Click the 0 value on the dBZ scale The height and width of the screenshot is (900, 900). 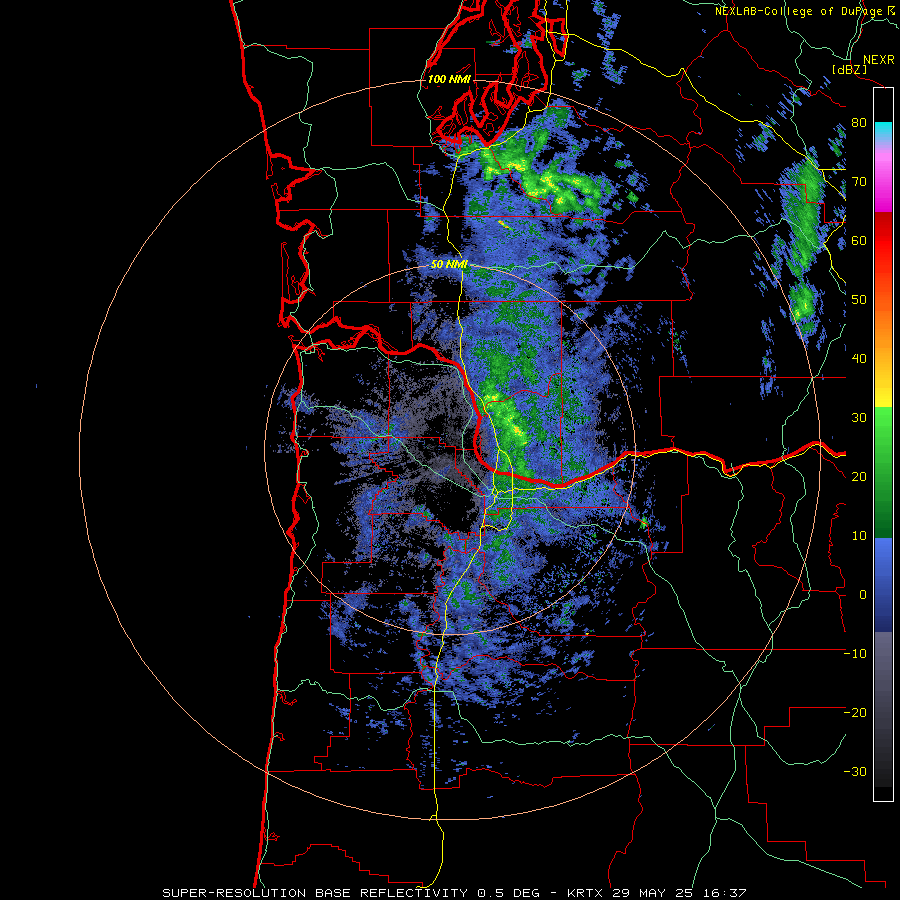pyautogui.click(x=863, y=595)
